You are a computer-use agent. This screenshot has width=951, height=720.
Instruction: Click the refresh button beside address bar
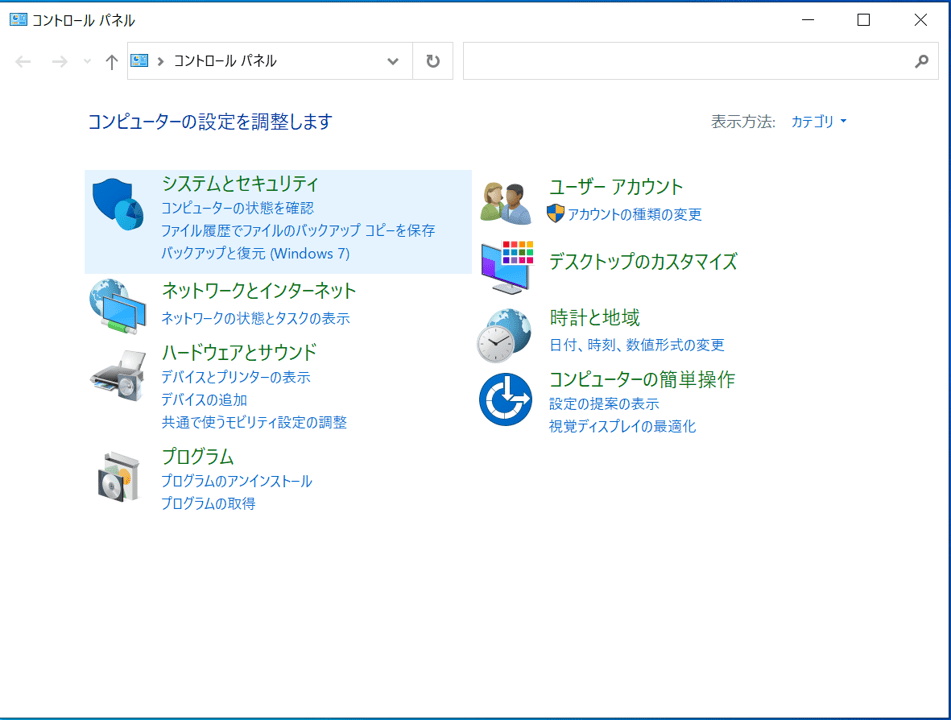(432, 61)
